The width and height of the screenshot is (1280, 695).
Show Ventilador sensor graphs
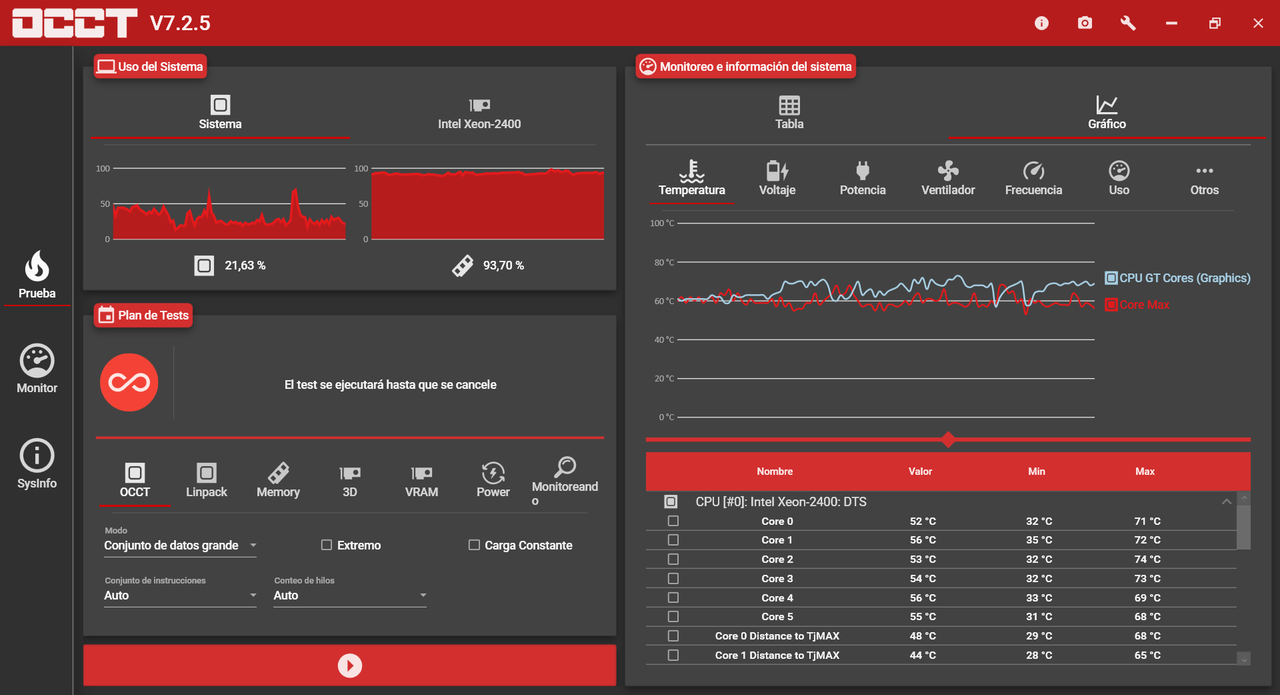pos(948,177)
